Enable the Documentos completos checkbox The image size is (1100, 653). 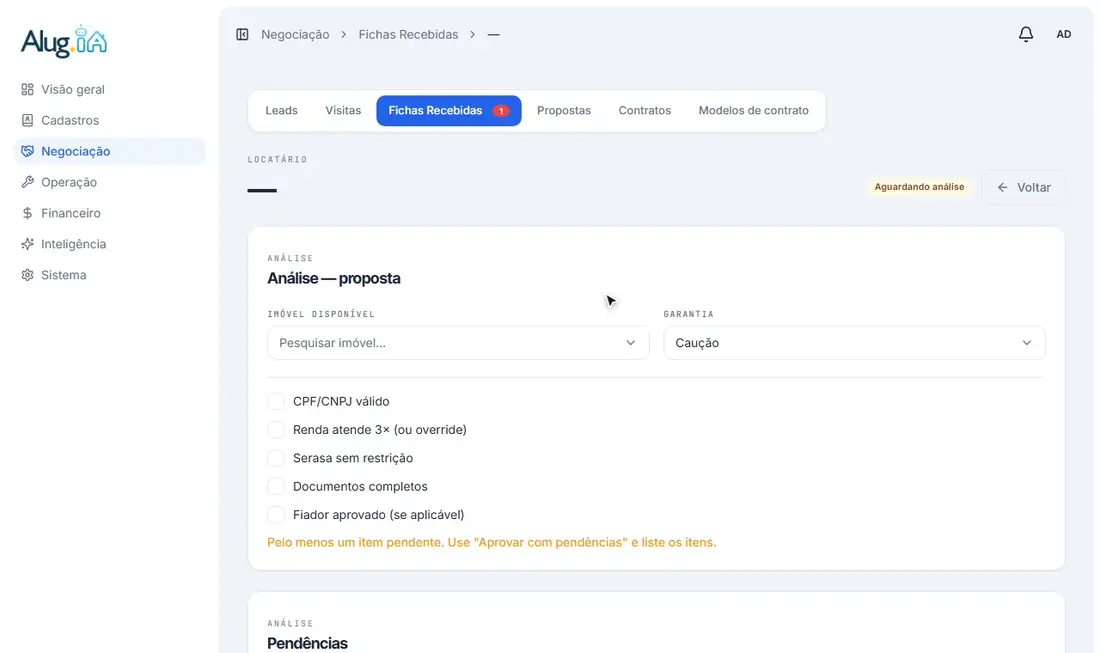276,486
